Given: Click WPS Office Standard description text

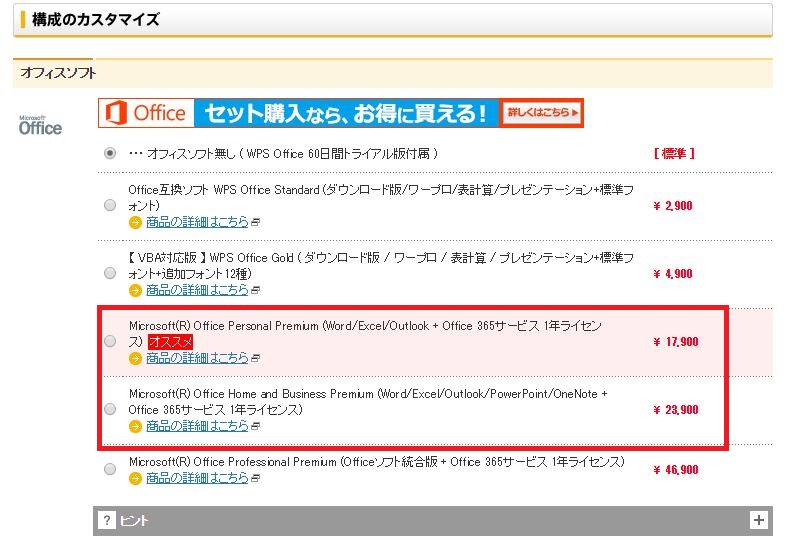Looking at the screenshot, I should click(x=381, y=198).
